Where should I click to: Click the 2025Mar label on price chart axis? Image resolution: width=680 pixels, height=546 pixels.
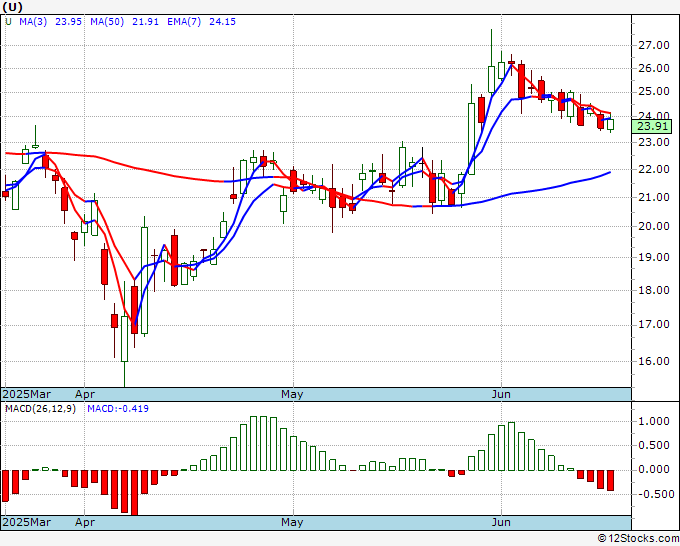pyautogui.click(x=26, y=394)
